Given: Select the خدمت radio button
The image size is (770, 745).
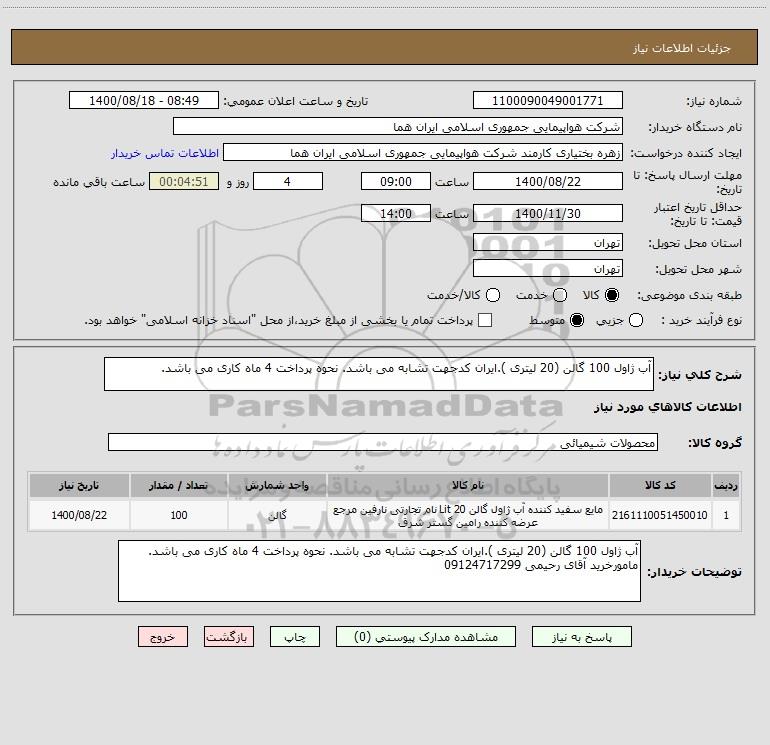Looking at the screenshot, I should pos(560,295).
